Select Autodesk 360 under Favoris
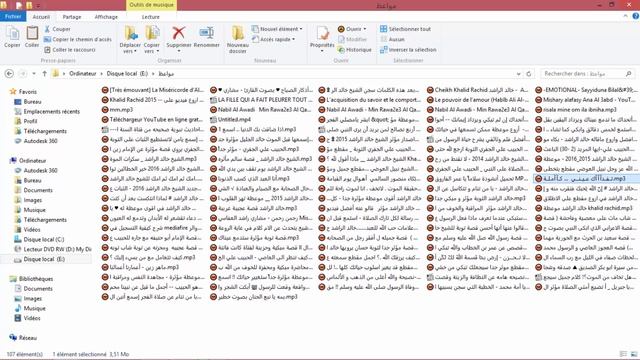This screenshot has height=360, width=640. [x=40, y=141]
